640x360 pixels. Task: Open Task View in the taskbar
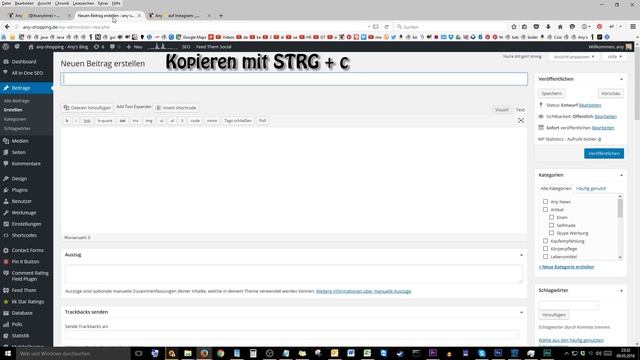[x=138, y=353]
